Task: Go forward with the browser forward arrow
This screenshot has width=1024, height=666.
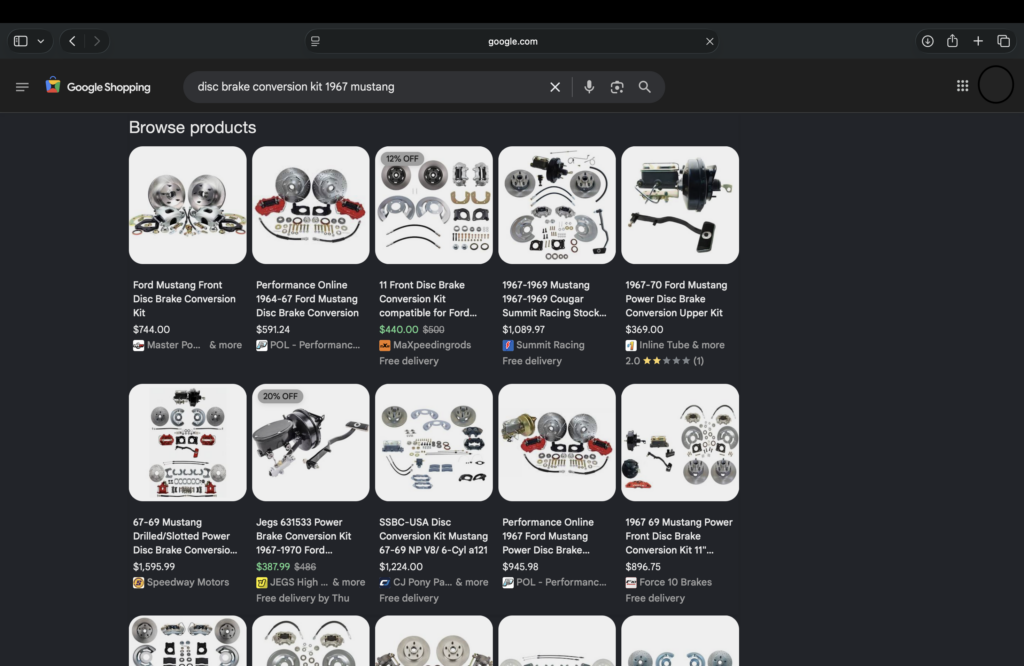Action: tap(97, 41)
